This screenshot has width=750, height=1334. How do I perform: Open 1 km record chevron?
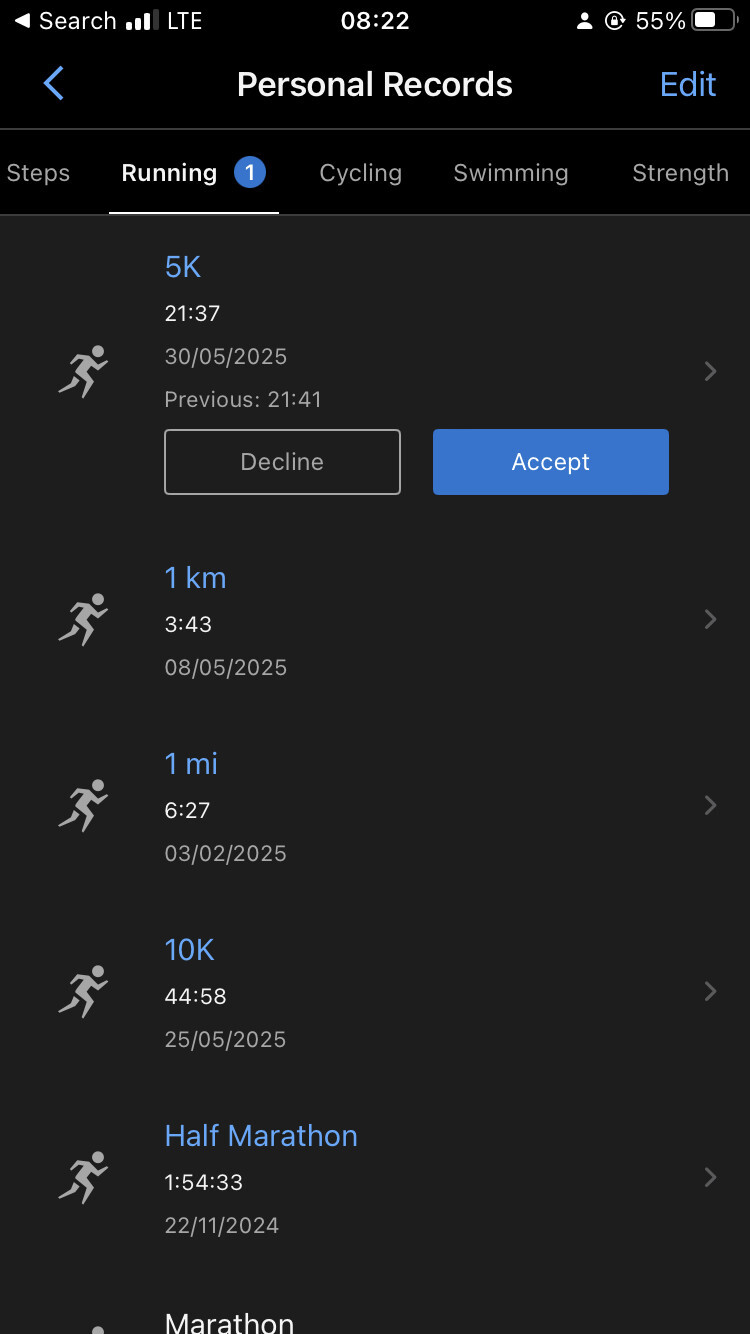(710, 620)
